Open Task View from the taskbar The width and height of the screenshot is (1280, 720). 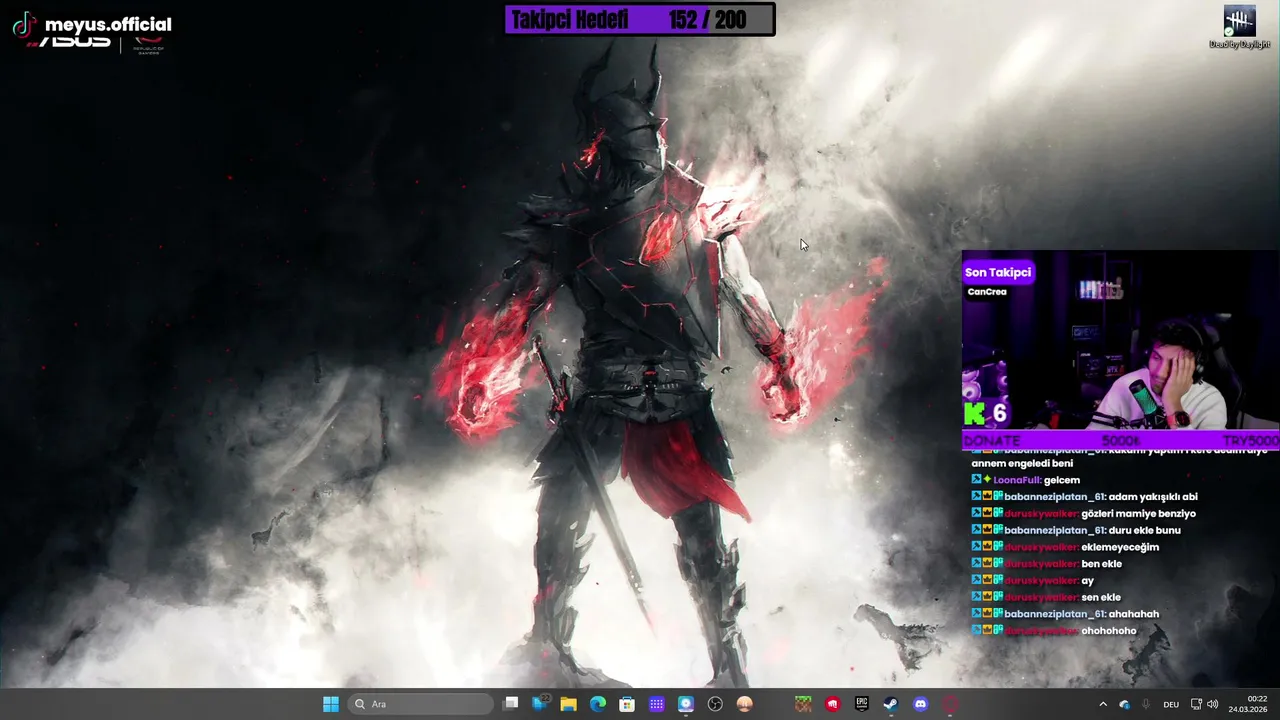[511, 704]
